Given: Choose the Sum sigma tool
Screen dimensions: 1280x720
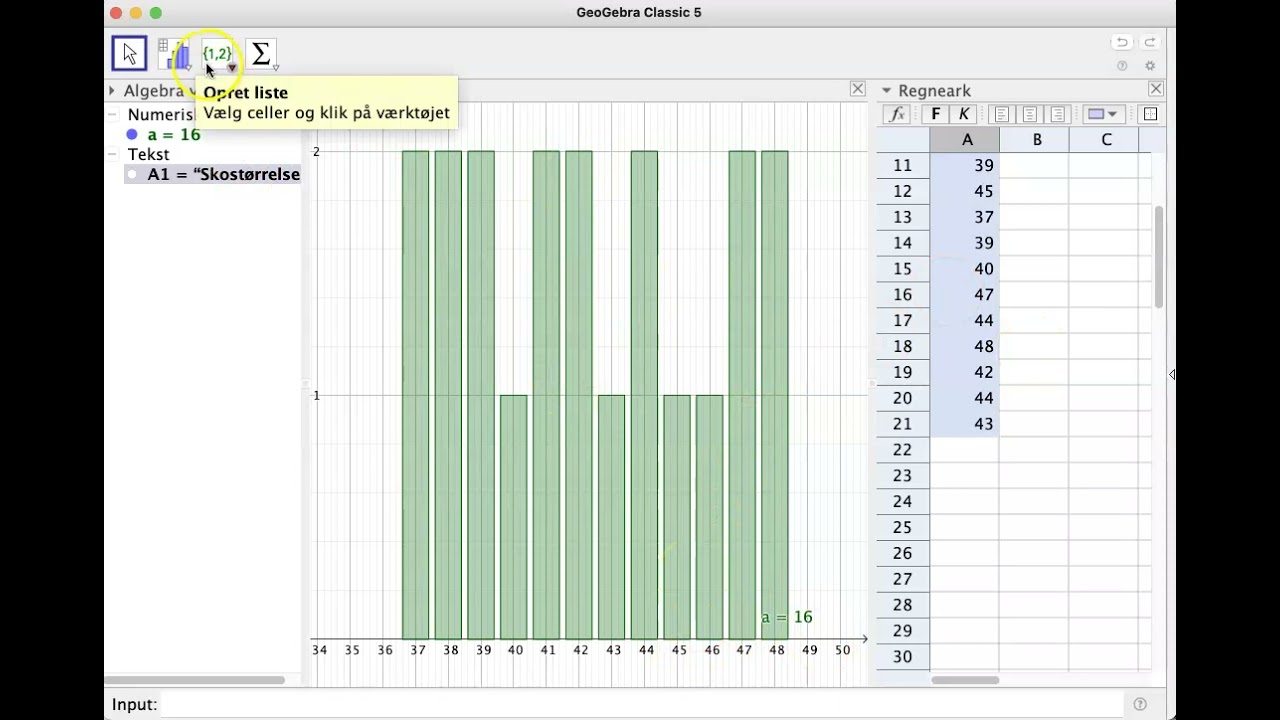Looking at the screenshot, I should tap(261, 54).
